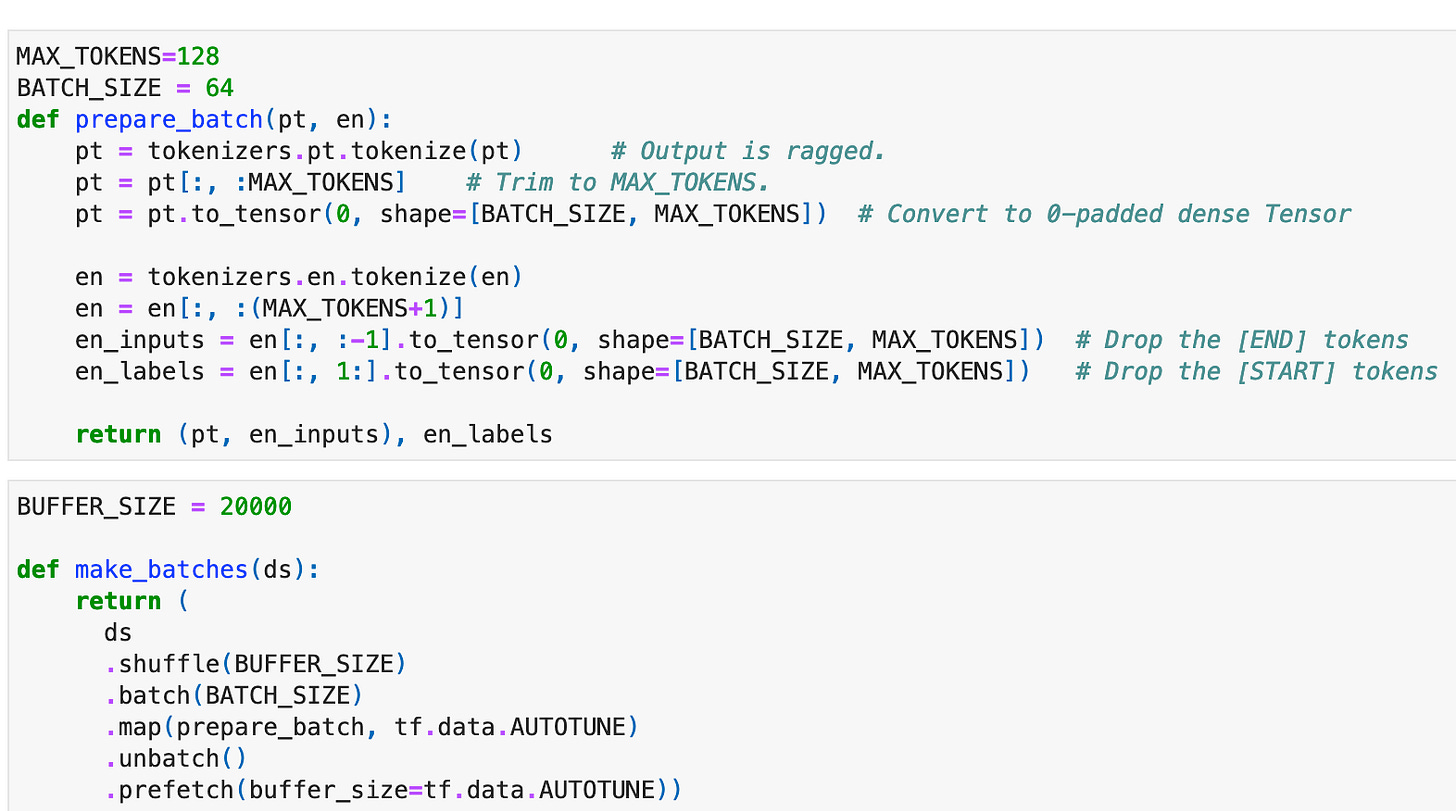Click the tokenizers.pt.tokenize(pt) code line
1456x811 pixels.
(299, 151)
